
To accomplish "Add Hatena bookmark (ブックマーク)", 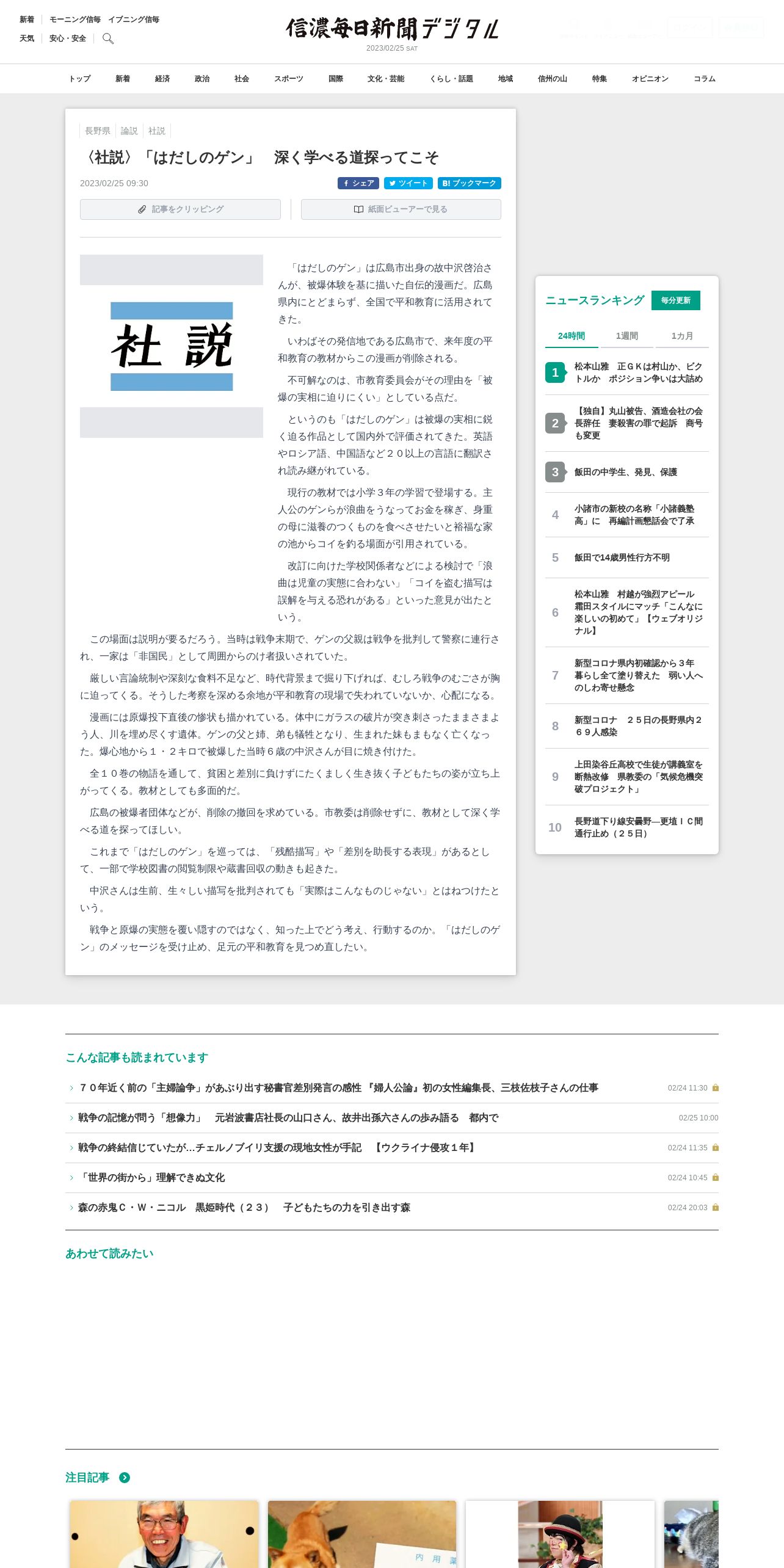I will point(470,183).
